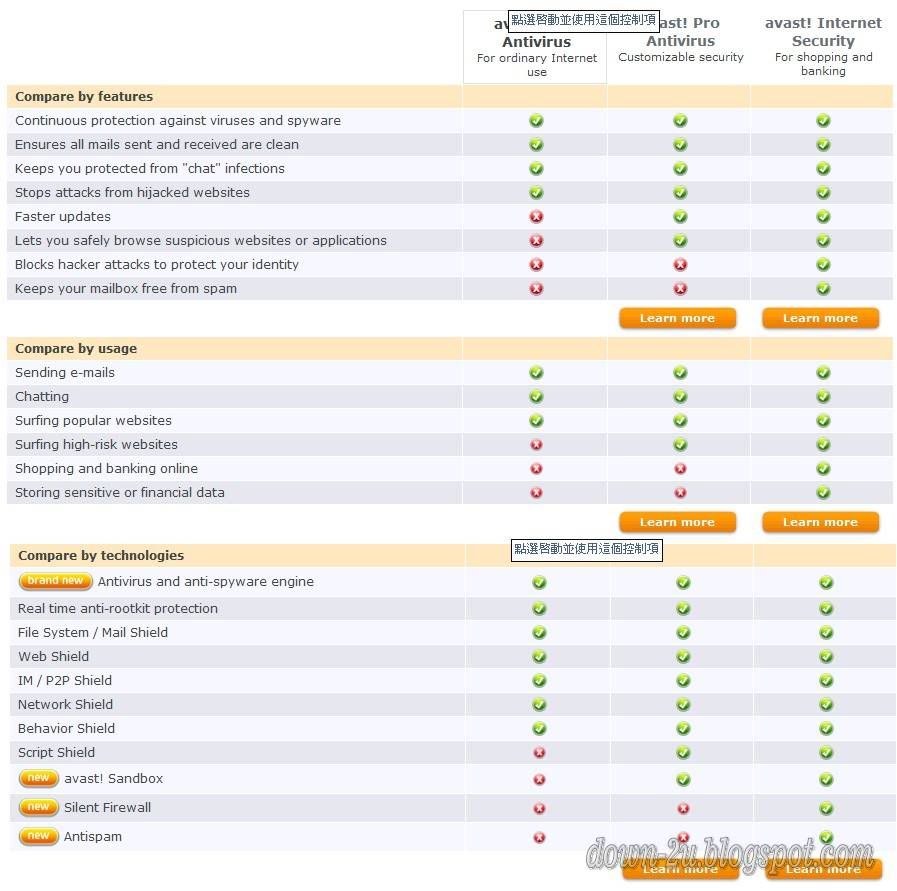This screenshot has width=897, height=891.
Task: Click the Compare by technologies section header
Action: (101, 555)
